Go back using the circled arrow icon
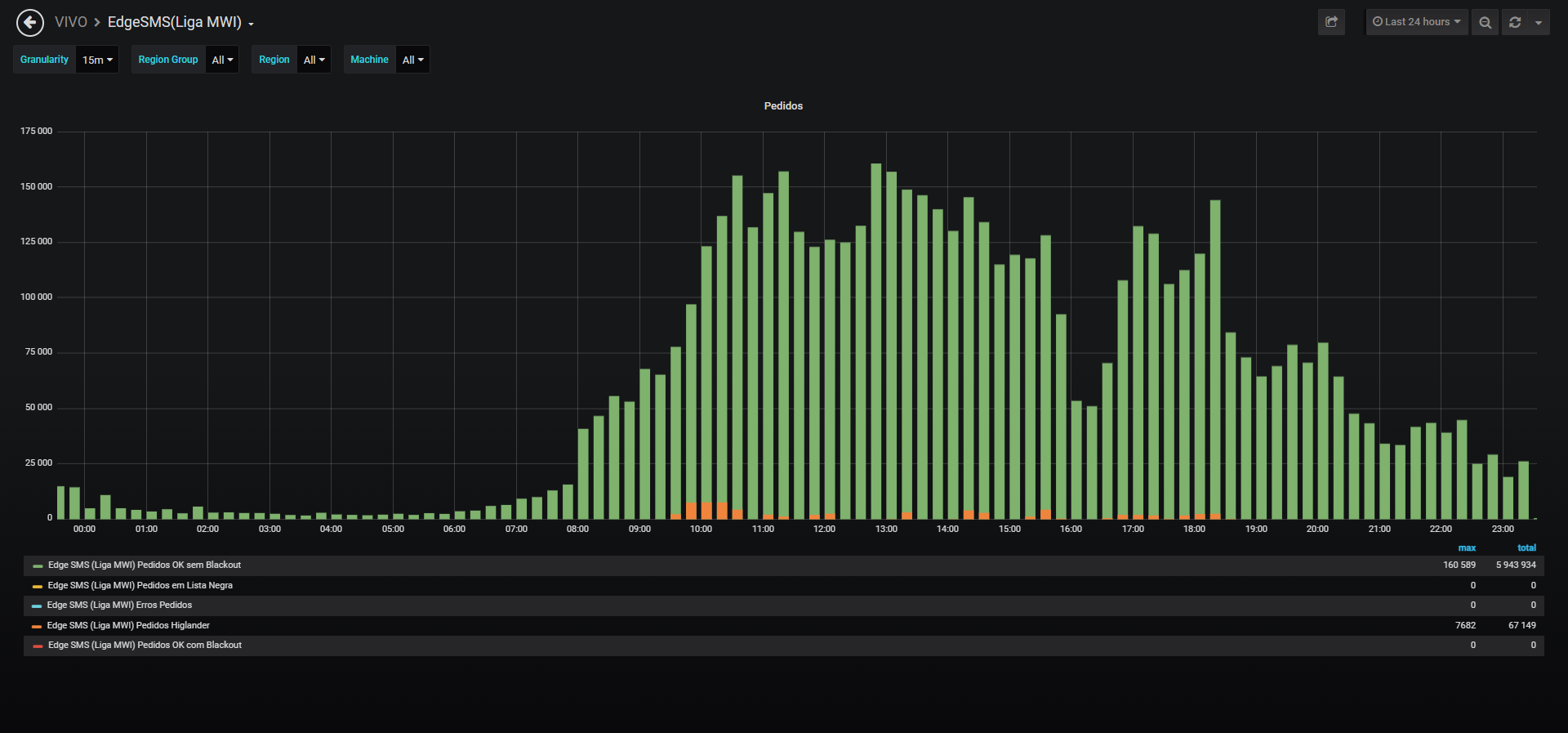1568x733 pixels. click(30, 23)
